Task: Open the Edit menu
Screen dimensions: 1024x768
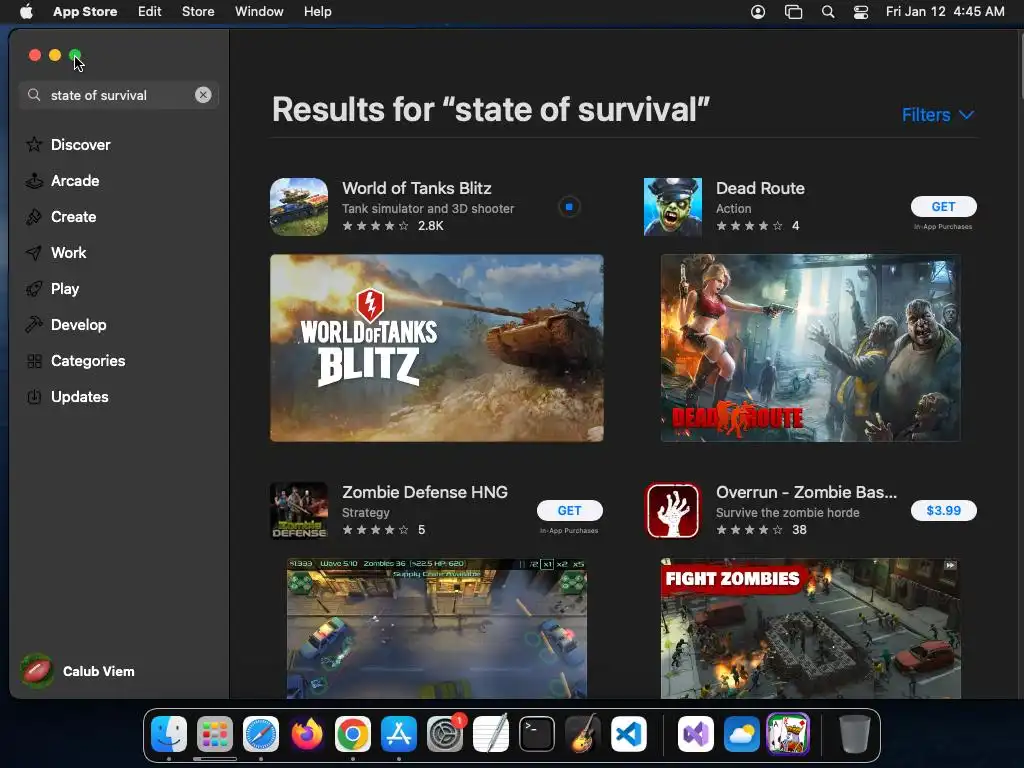Action: pos(150,11)
